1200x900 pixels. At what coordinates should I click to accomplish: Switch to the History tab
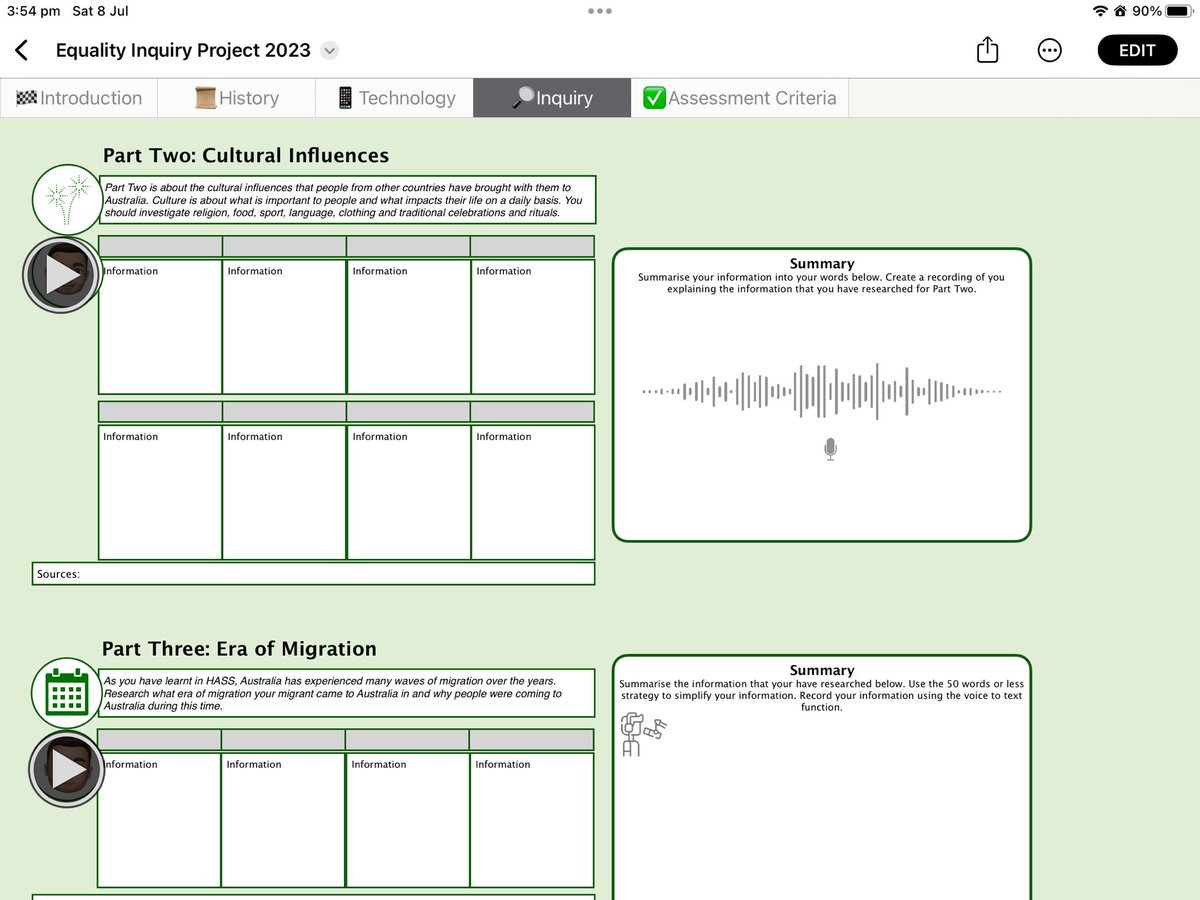coord(237,98)
